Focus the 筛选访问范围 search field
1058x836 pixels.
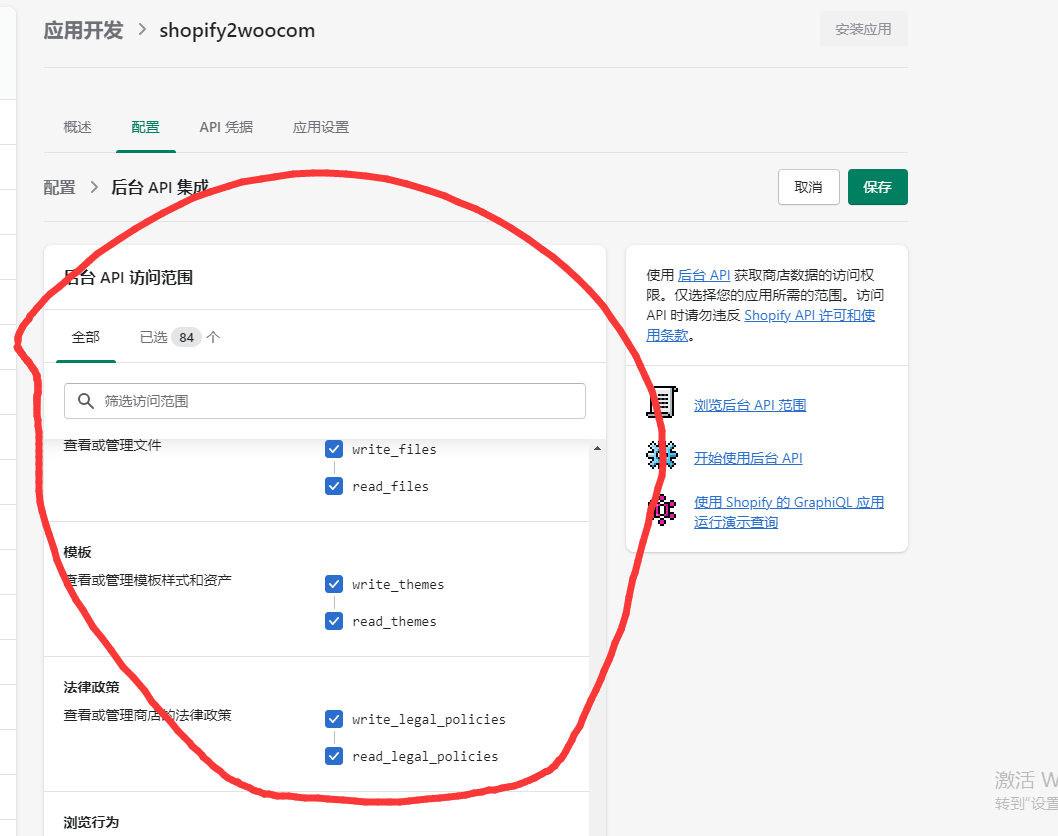pyautogui.click(x=325, y=401)
